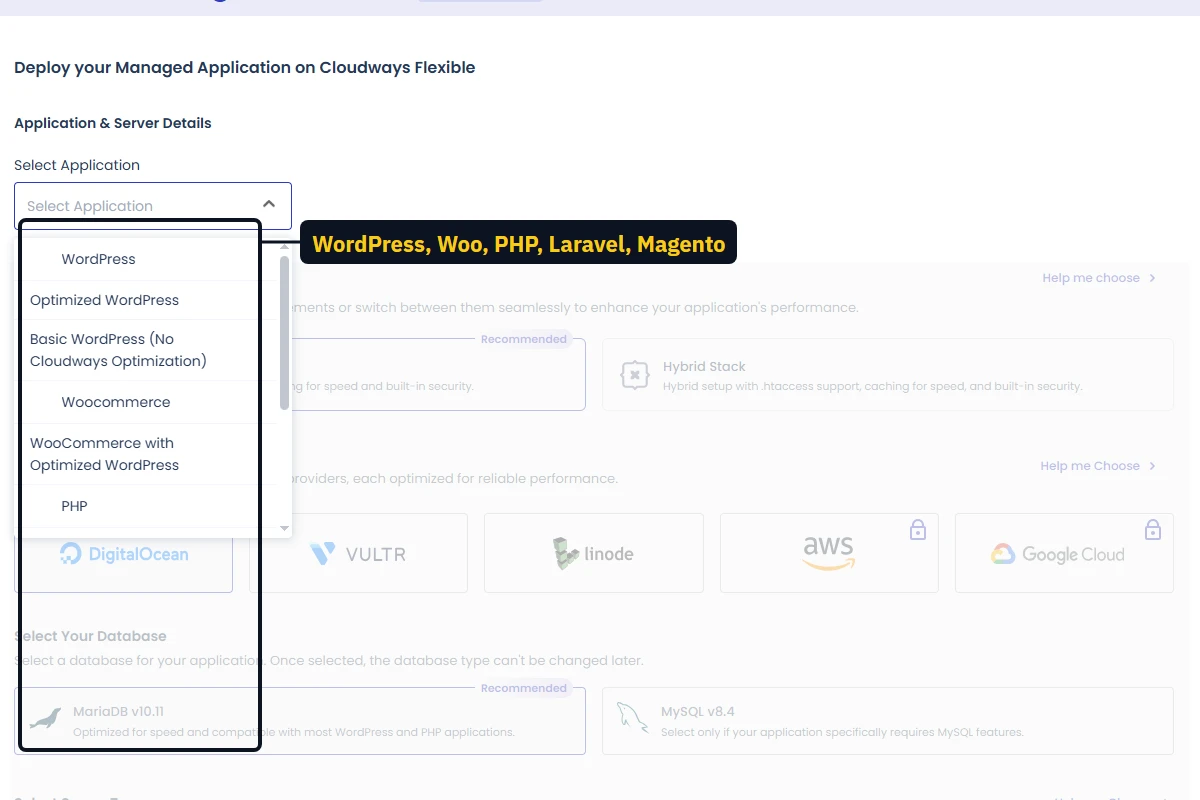
Task: Select the Hybrid Stack card
Action: point(887,374)
